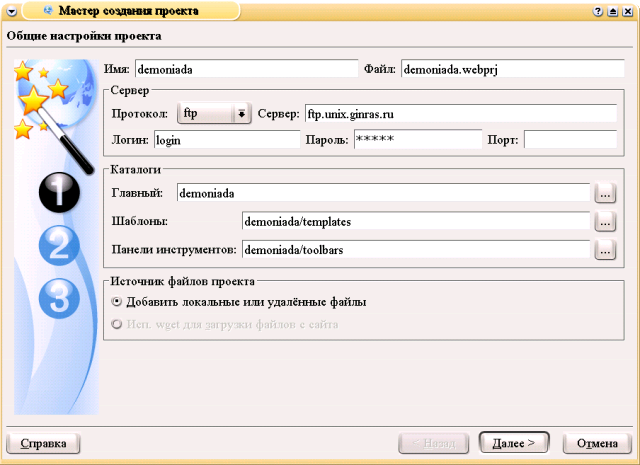Screen dimensions: 640x465
Task: Click the step 3 blue circle icon
Action: tap(59, 296)
